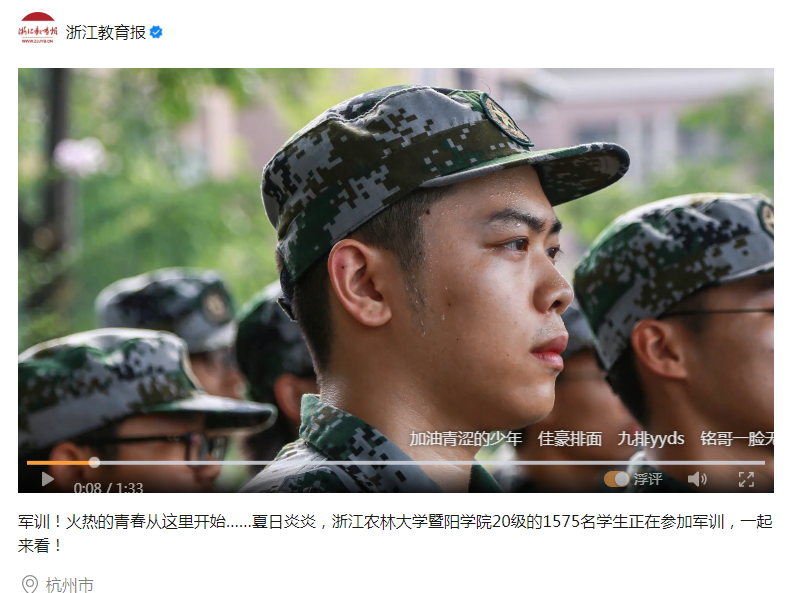
Task: Click the post caption starting with 军训！
Action: point(395,533)
